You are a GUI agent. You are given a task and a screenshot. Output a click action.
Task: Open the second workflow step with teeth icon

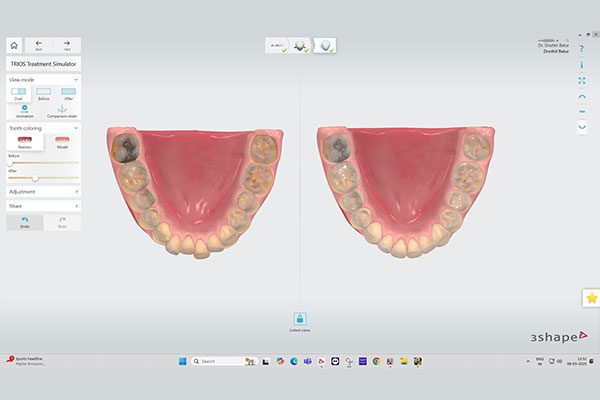tap(301, 46)
